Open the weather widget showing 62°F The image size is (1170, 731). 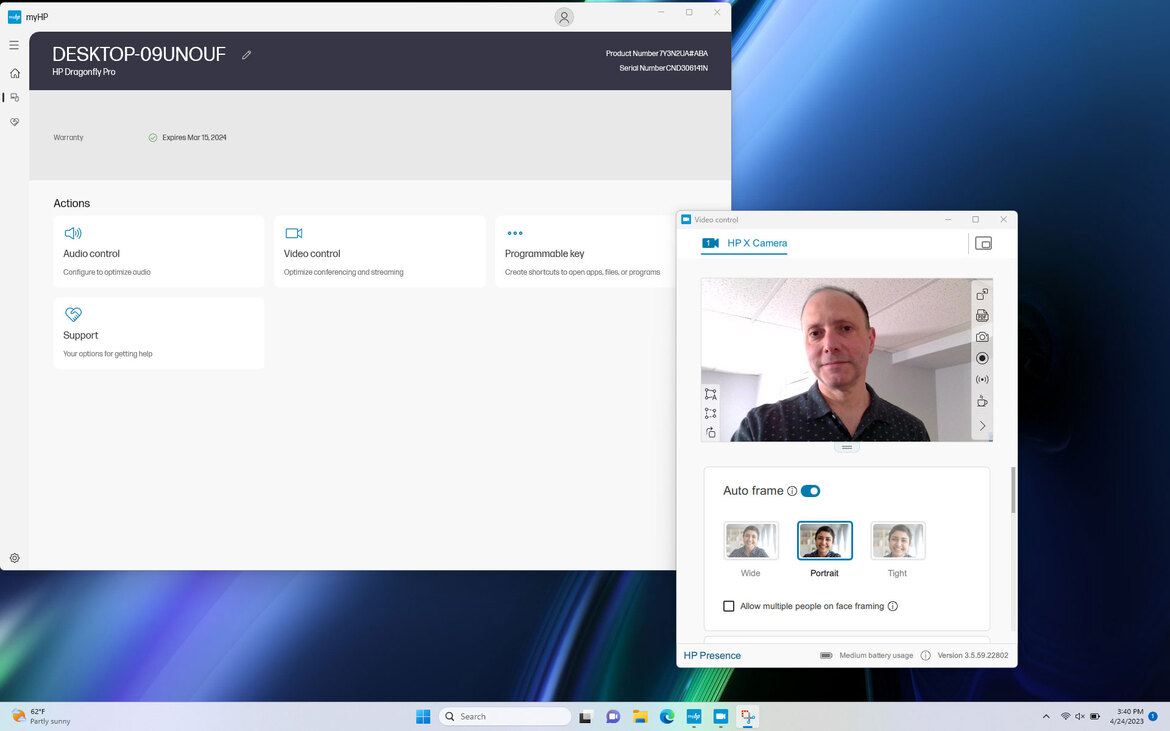click(41, 716)
